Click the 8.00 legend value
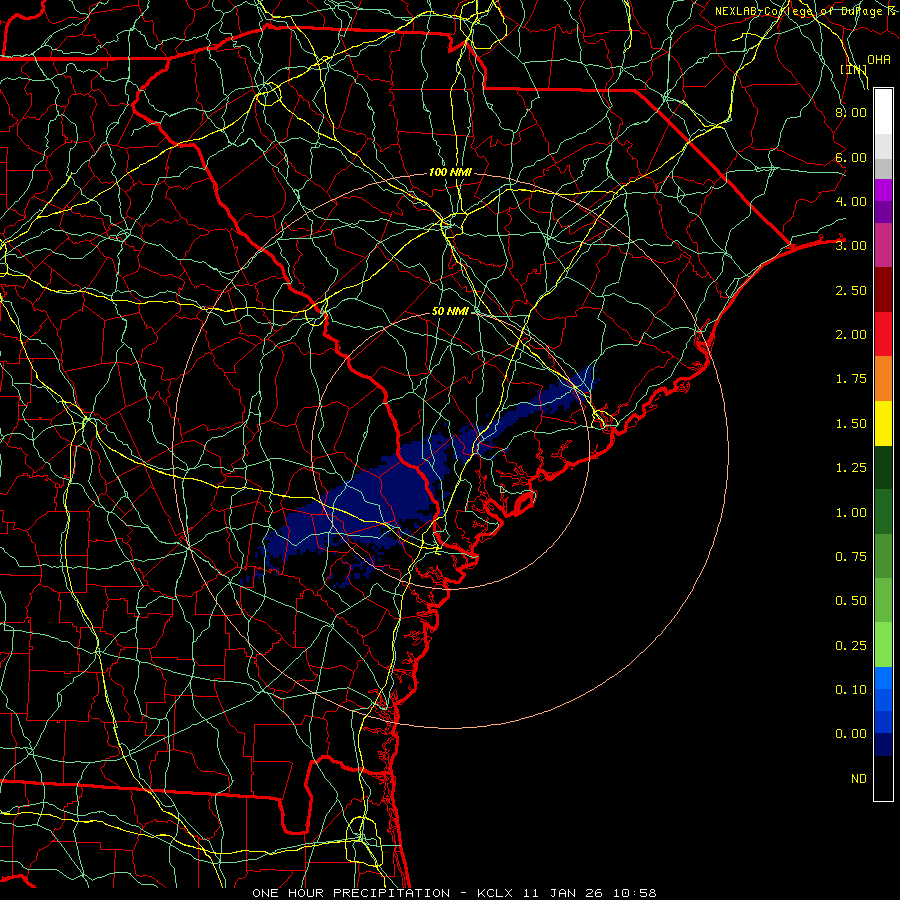 click(x=851, y=112)
